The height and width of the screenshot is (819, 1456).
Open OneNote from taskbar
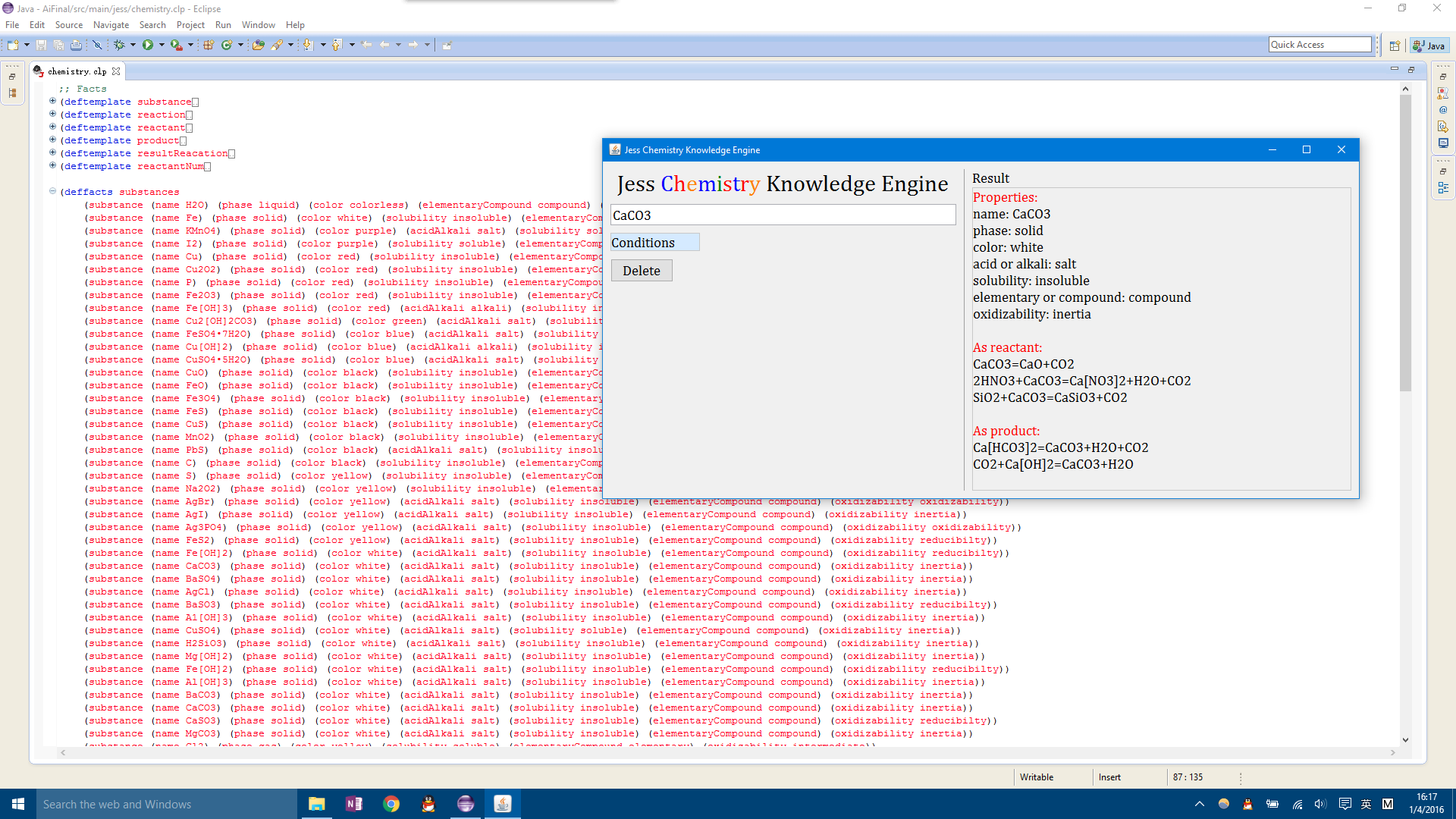pos(353,804)
